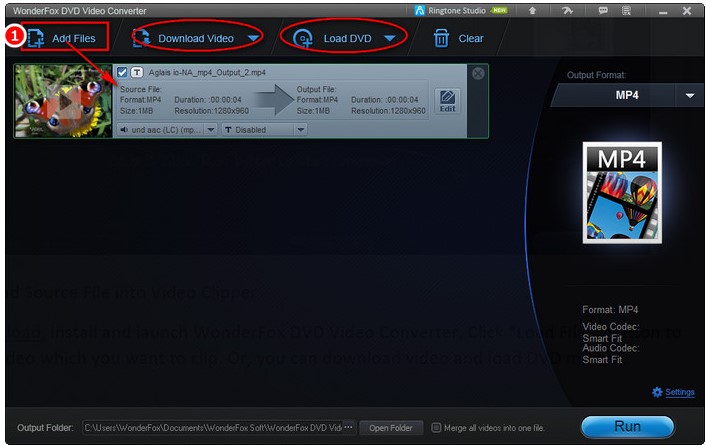This screenshot has width=706, height=445.
Task: Open the feedback chat bubble icon
Action: [603, 10]
